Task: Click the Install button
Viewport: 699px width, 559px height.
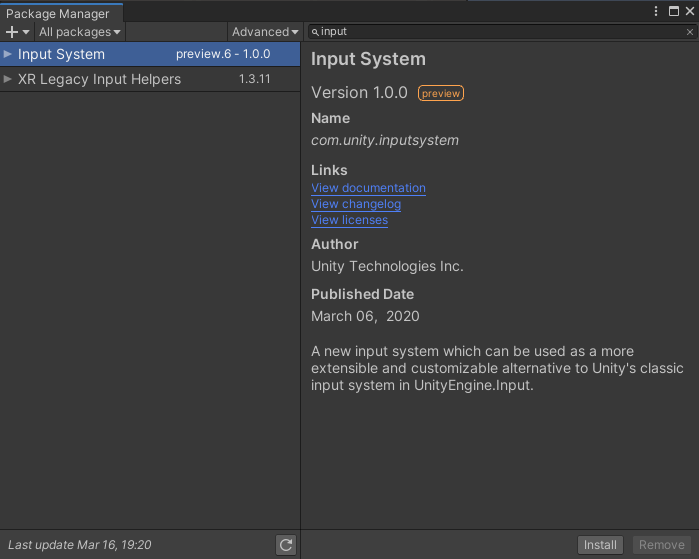Action: pos(600,545)
